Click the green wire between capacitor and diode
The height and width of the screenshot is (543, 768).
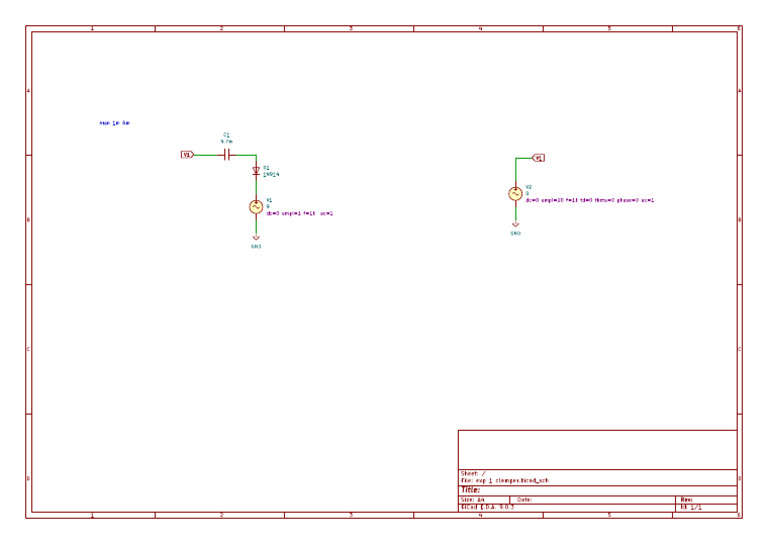coord(246,155)
